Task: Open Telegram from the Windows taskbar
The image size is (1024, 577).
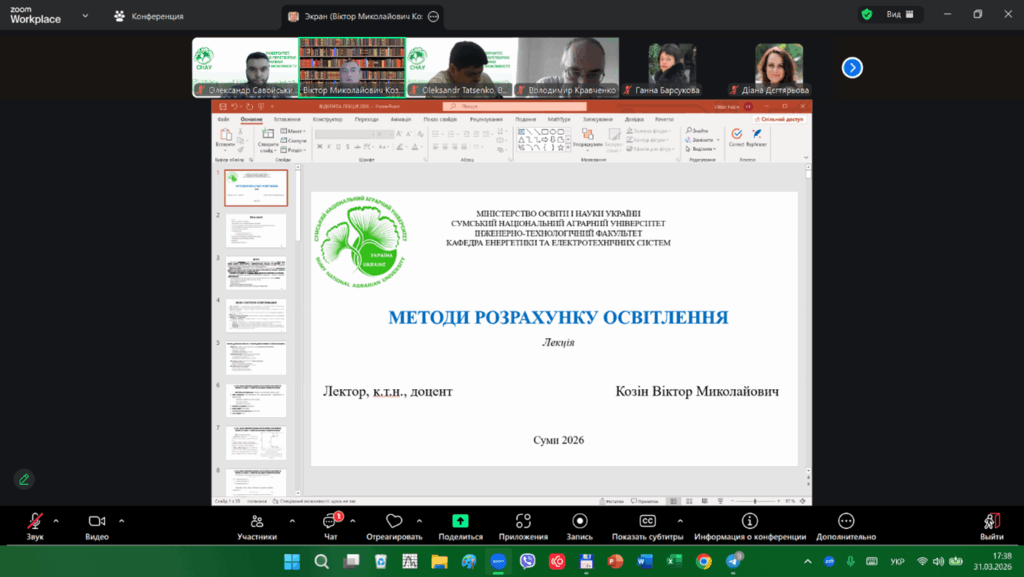Action: (x=733, y=562)
